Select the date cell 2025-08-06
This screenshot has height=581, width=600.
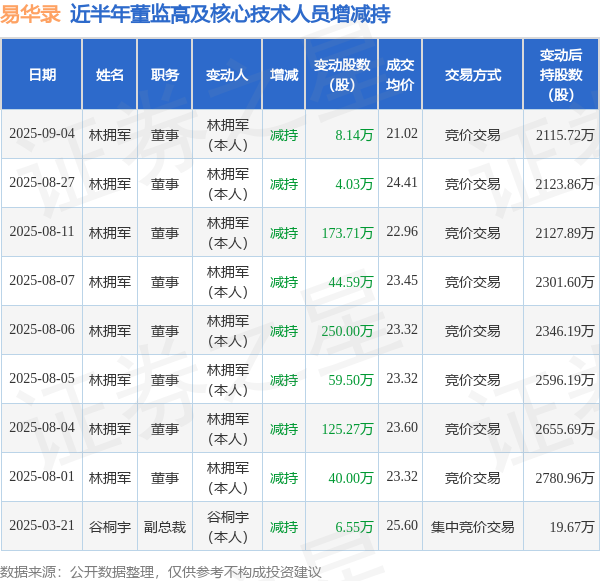[x=42, y=330]
